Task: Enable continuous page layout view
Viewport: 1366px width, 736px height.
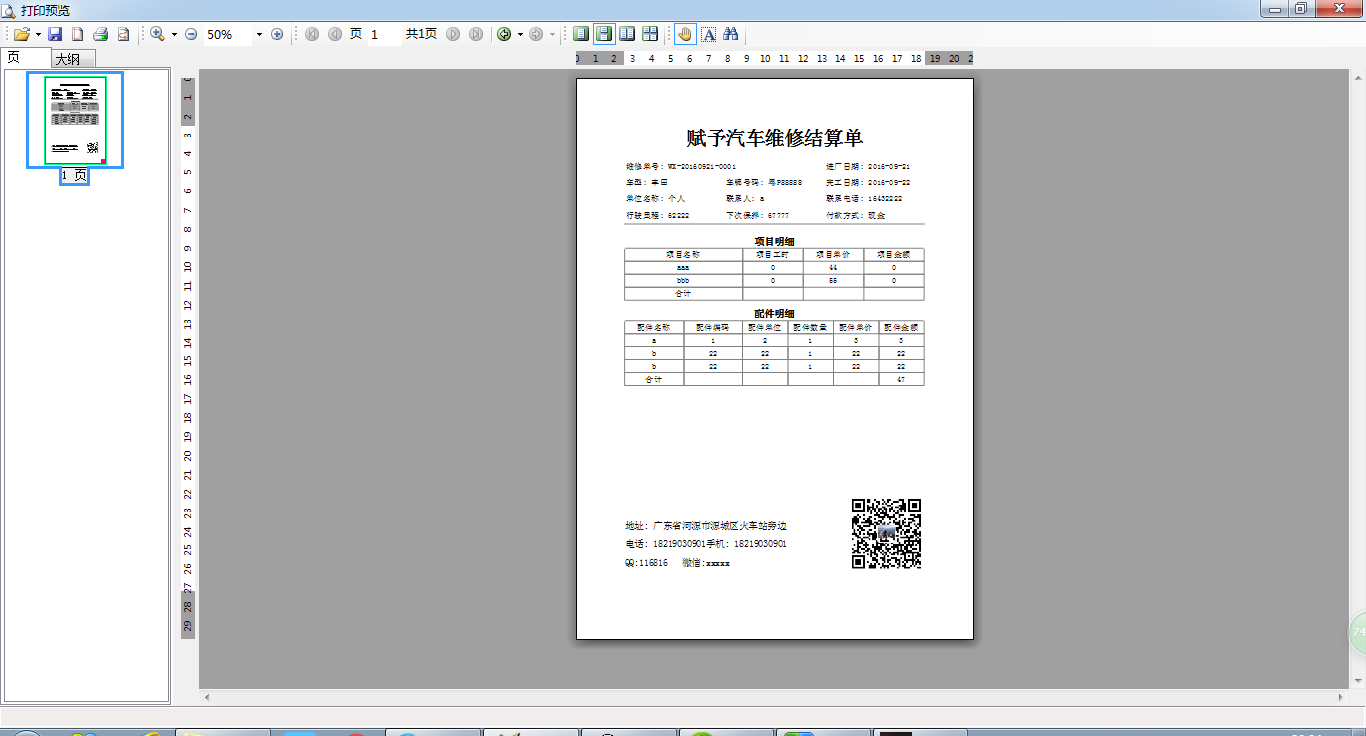Action: click(x=604, y=34)
